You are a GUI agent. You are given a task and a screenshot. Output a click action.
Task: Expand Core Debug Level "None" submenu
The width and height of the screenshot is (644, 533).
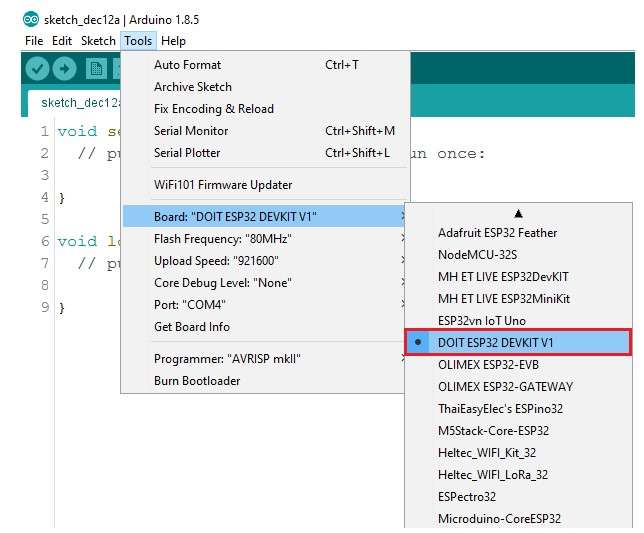tap(264, 283)
